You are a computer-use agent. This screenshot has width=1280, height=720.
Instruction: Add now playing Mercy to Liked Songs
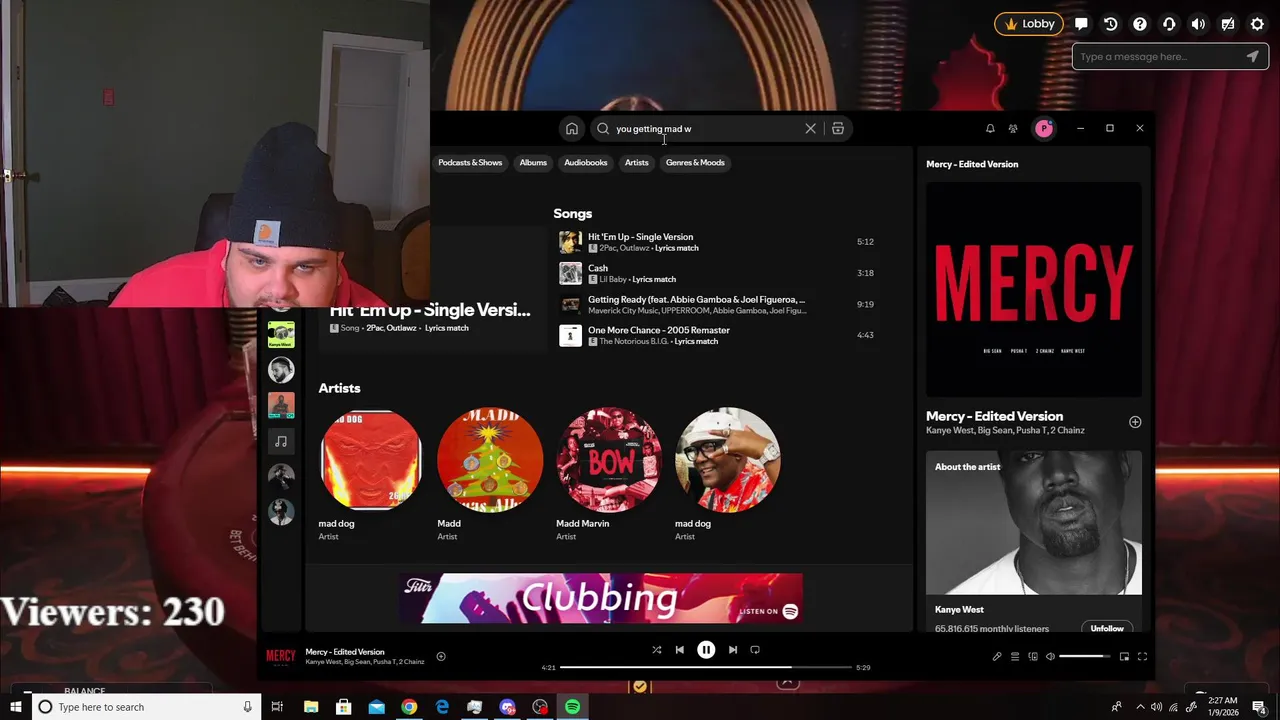(x=441, y=657)
